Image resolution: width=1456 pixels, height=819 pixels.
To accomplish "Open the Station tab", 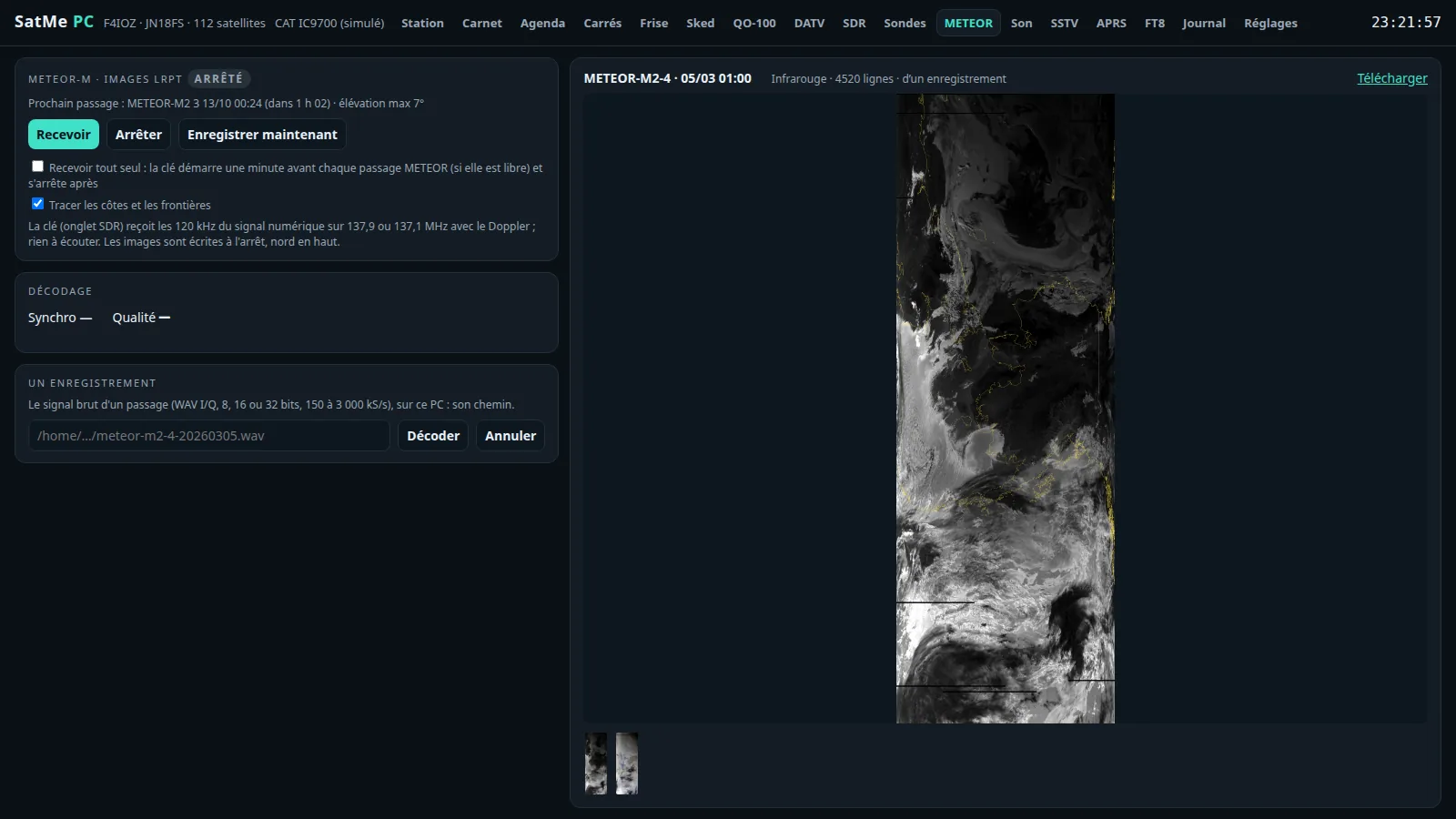I will click(422, 23).
